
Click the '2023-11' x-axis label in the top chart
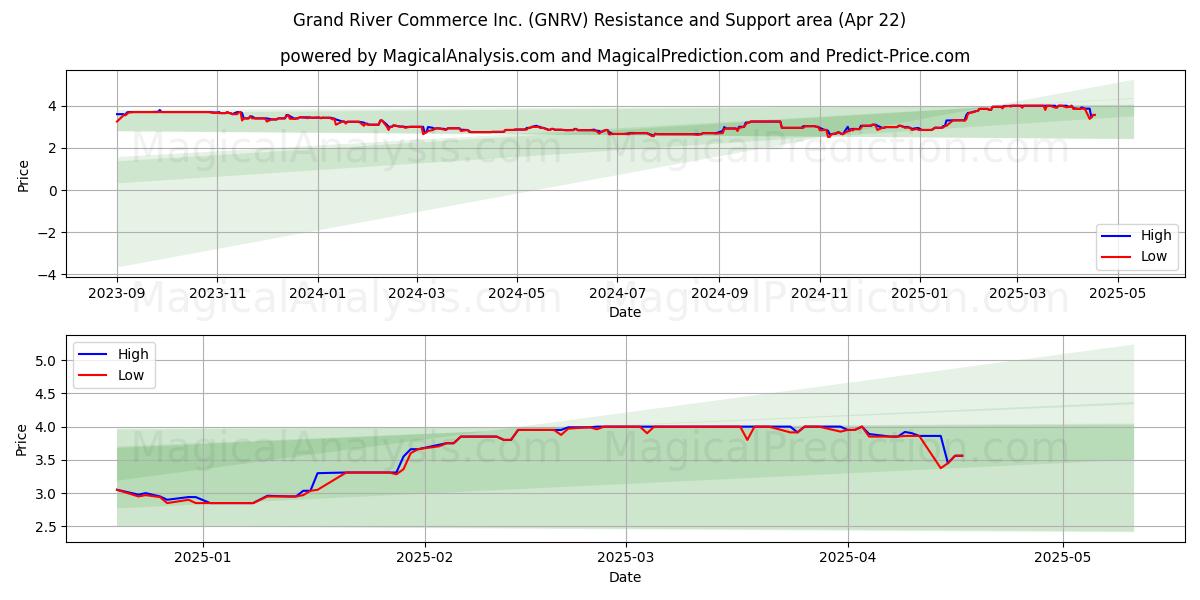tap(217, 294)
